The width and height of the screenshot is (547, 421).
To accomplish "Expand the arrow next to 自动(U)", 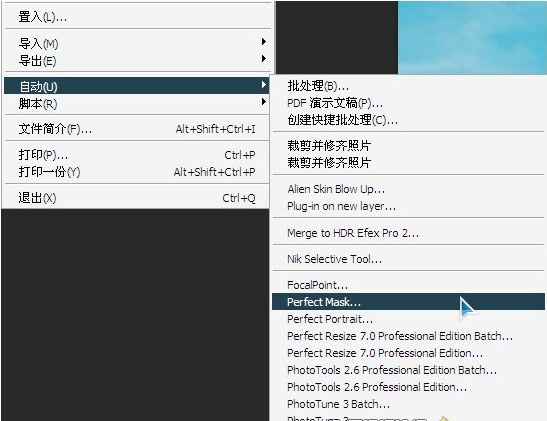I will [x=264, y=85].
